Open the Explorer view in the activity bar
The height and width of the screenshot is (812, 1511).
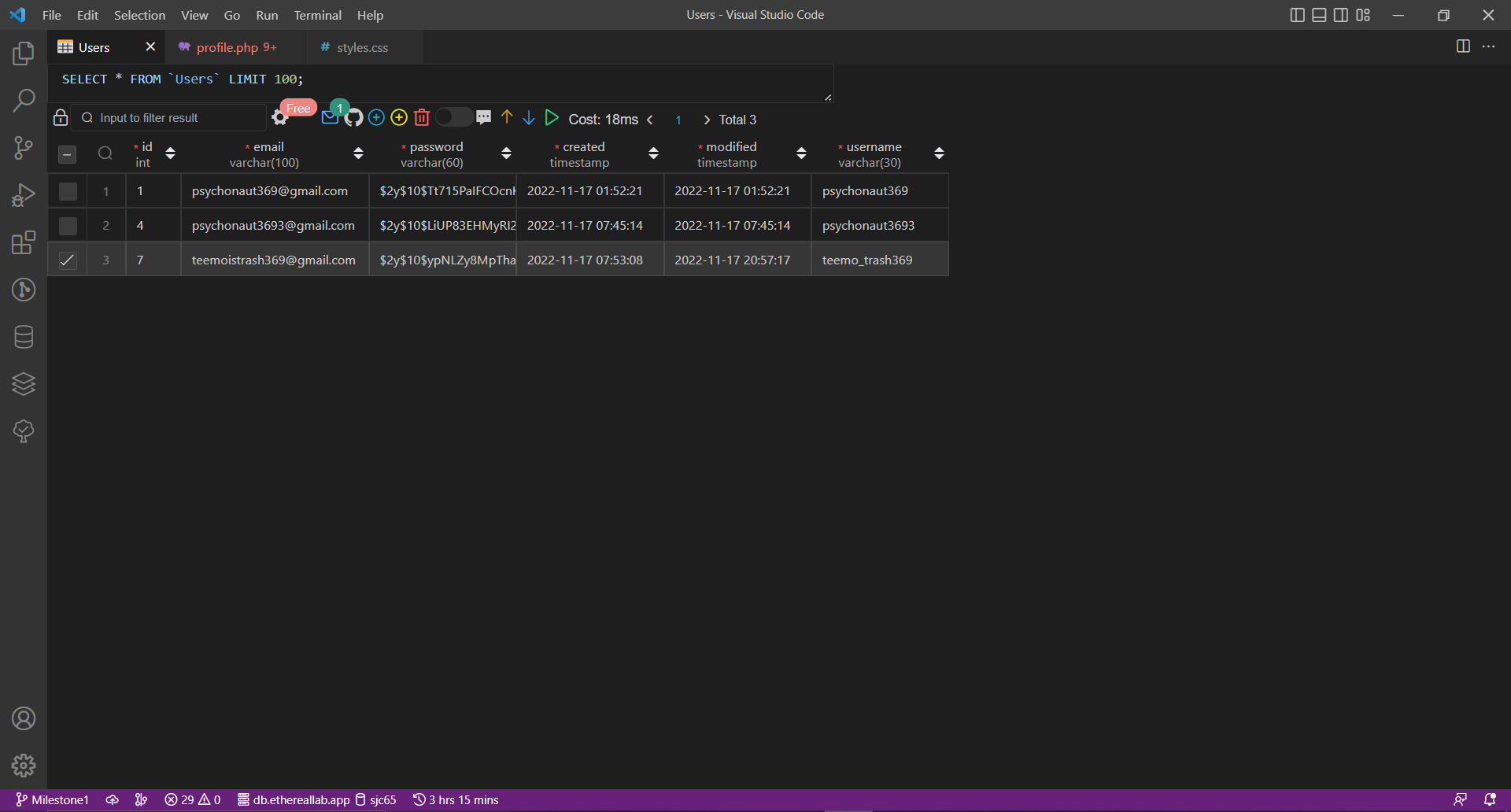[24, 54]
